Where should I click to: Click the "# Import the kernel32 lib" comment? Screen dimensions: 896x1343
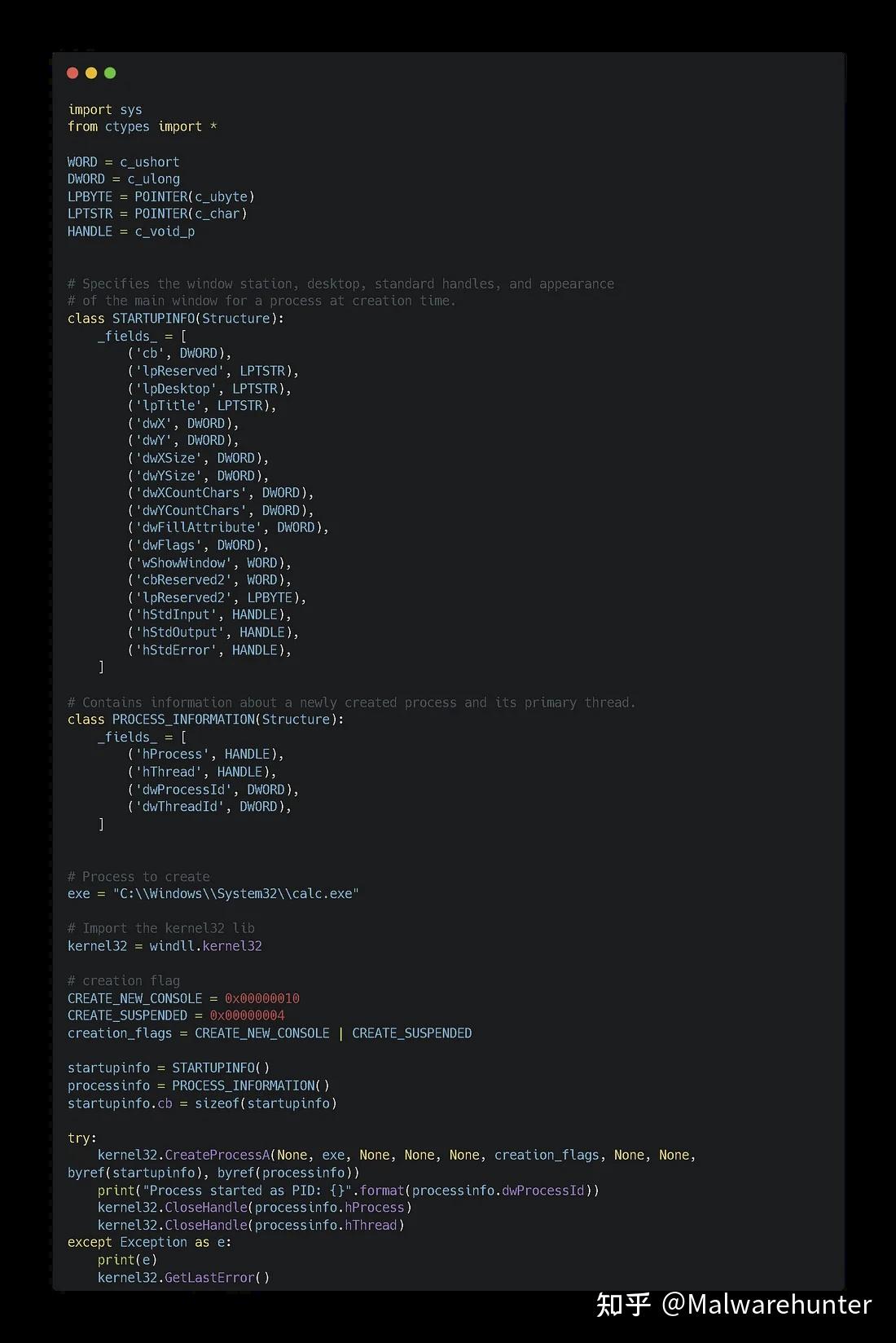161,928
